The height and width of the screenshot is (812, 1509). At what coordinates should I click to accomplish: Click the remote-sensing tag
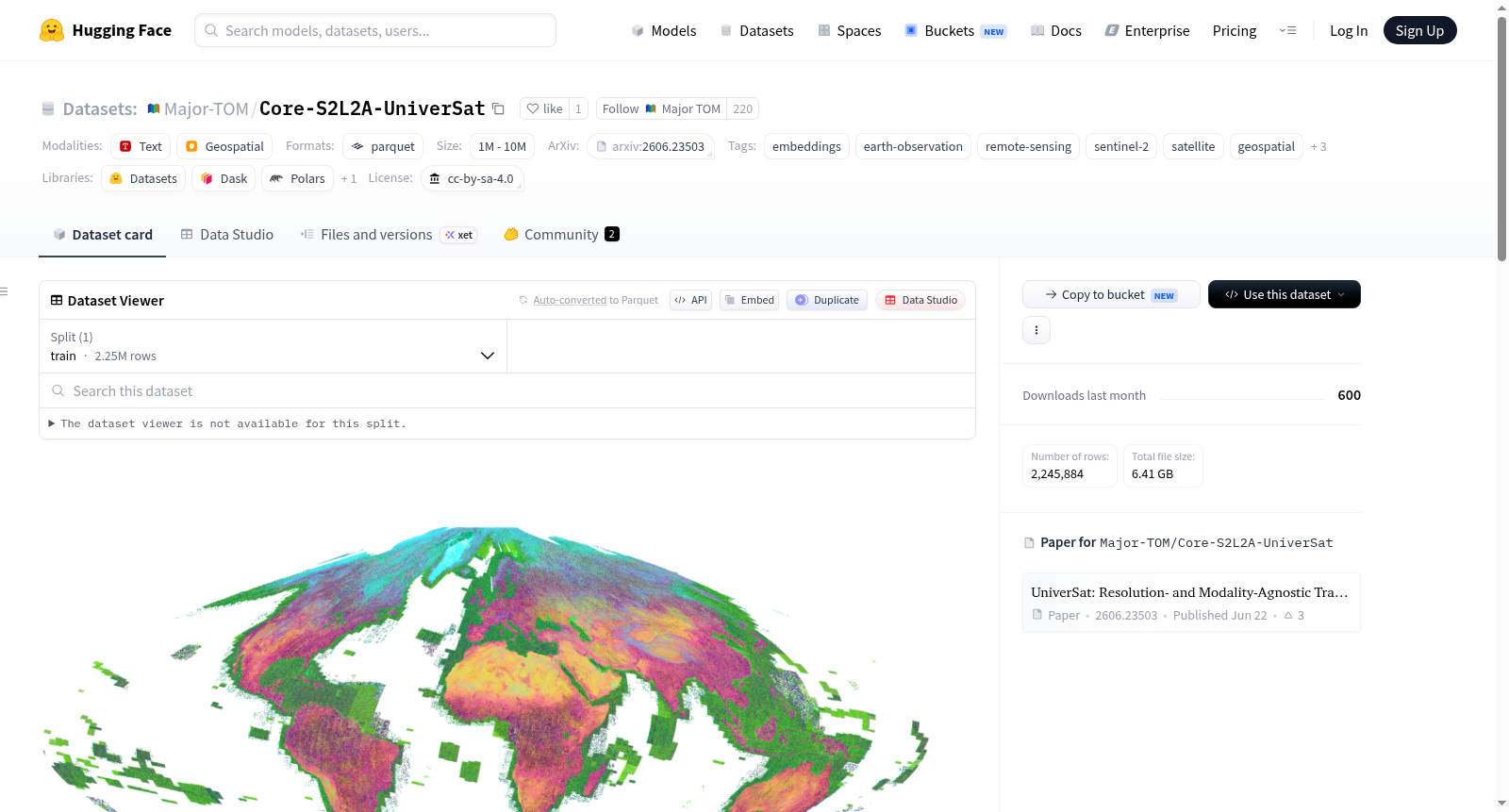click(1028, 147)
